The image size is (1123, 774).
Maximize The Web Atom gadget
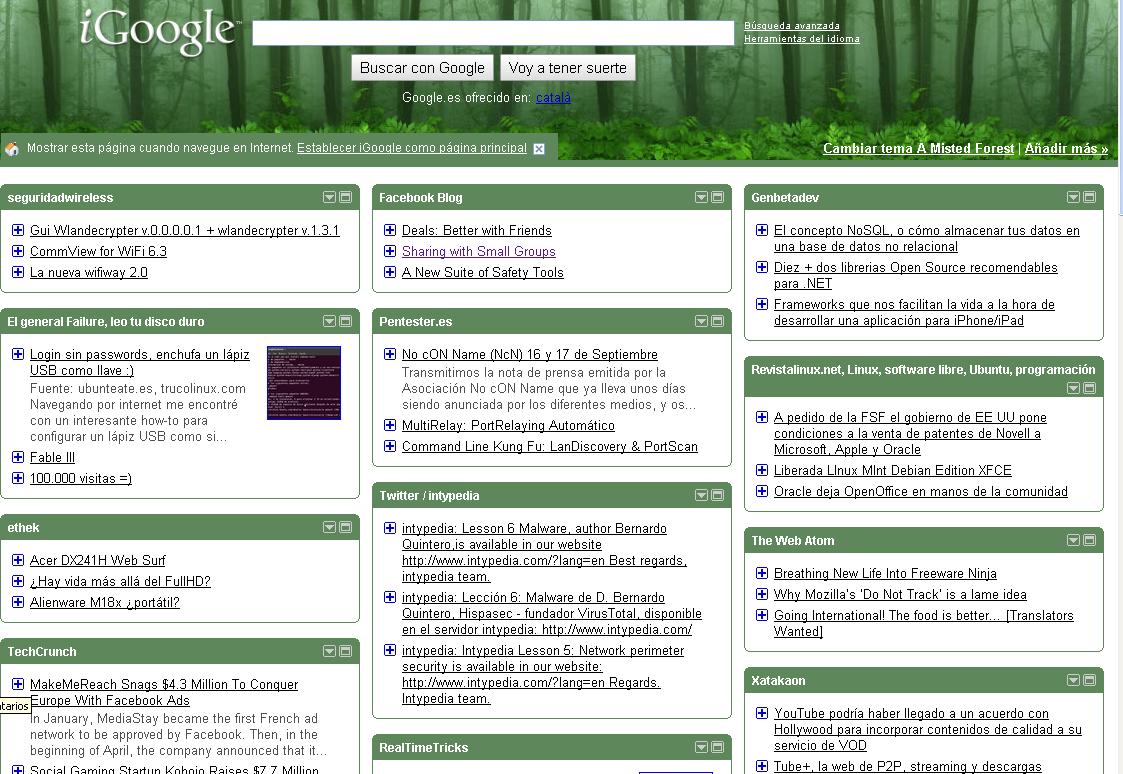click(1089, 540)
